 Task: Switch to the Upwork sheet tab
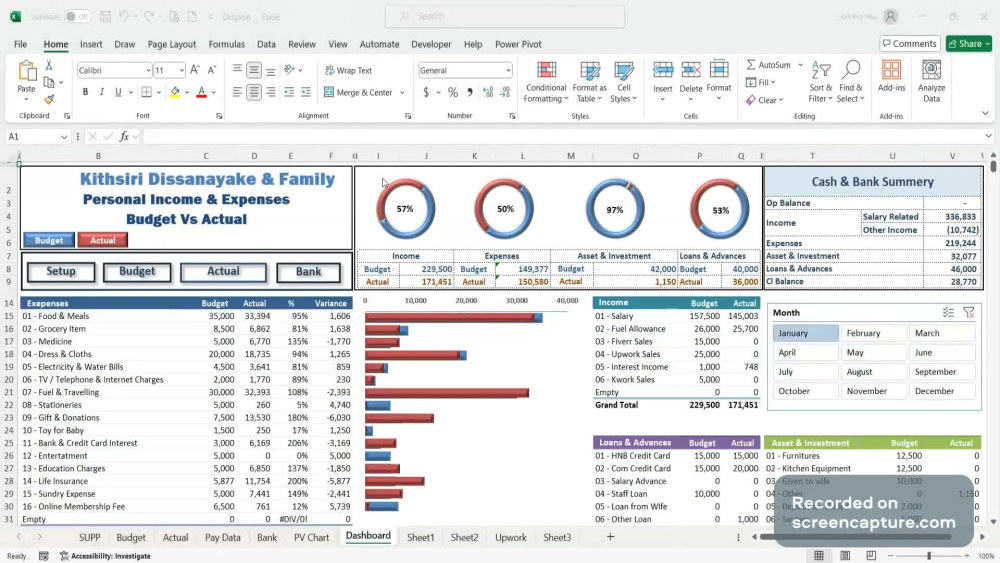(x=511, y=537)
